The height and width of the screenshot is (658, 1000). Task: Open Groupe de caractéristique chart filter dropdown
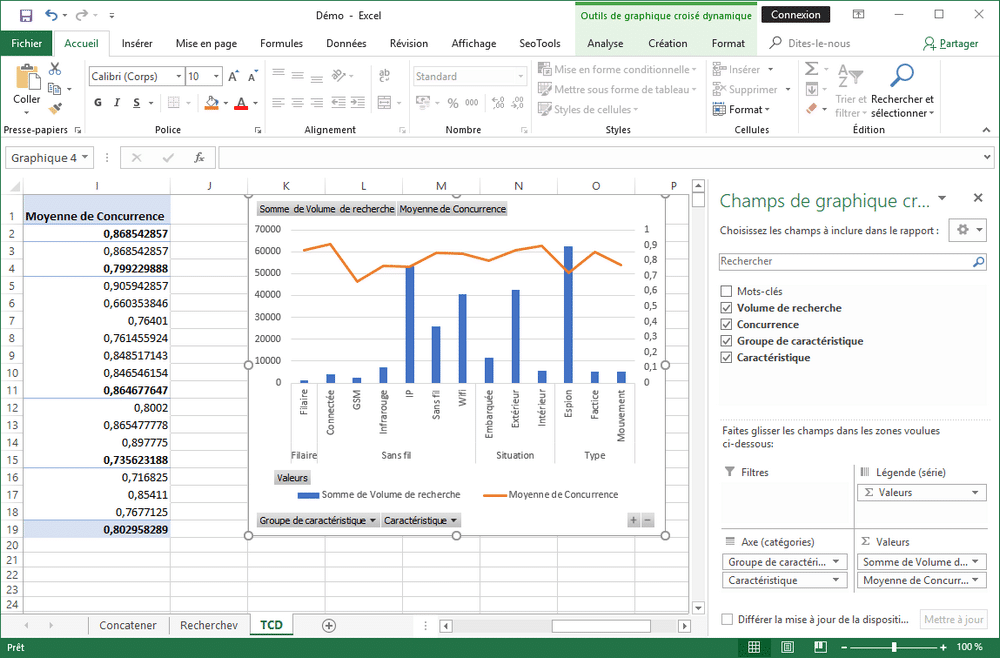click(x=372, y=520)
